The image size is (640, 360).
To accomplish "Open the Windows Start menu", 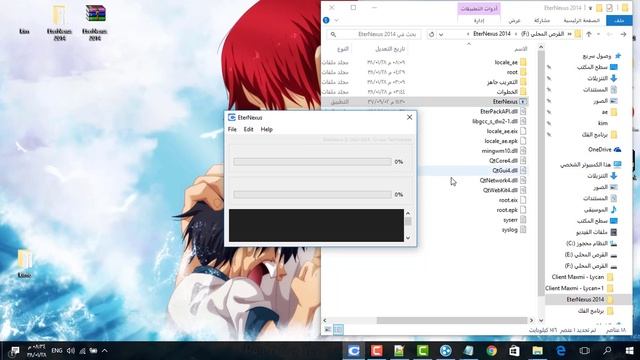I will 629,351.
